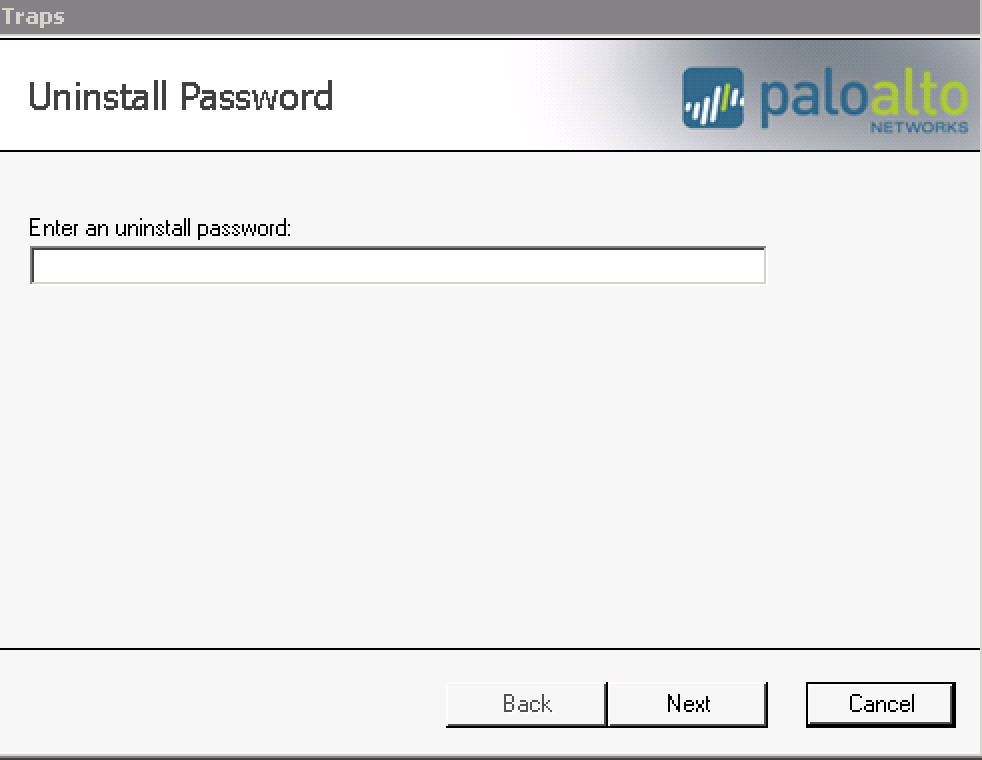
Task: Click the uninstall password text field
Action: [x=398, y=265]
